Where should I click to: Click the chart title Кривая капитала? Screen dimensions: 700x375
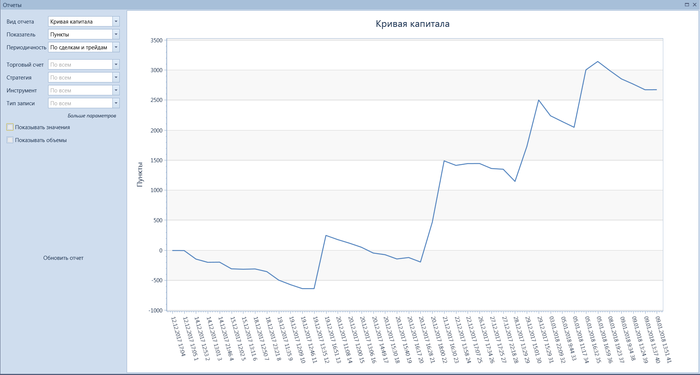click(x=412, y=24)
